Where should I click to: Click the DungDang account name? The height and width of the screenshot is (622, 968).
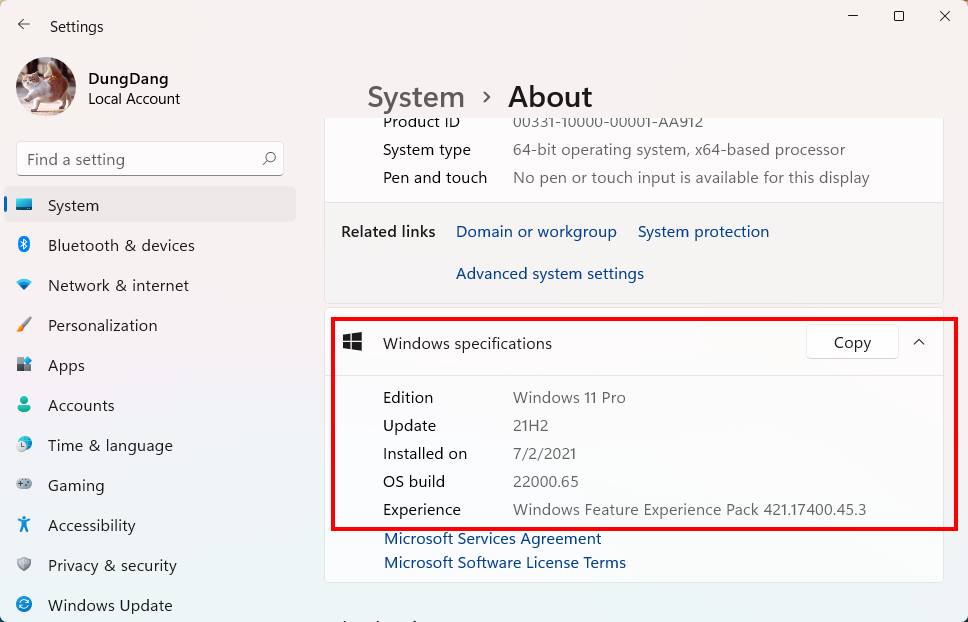128,78
